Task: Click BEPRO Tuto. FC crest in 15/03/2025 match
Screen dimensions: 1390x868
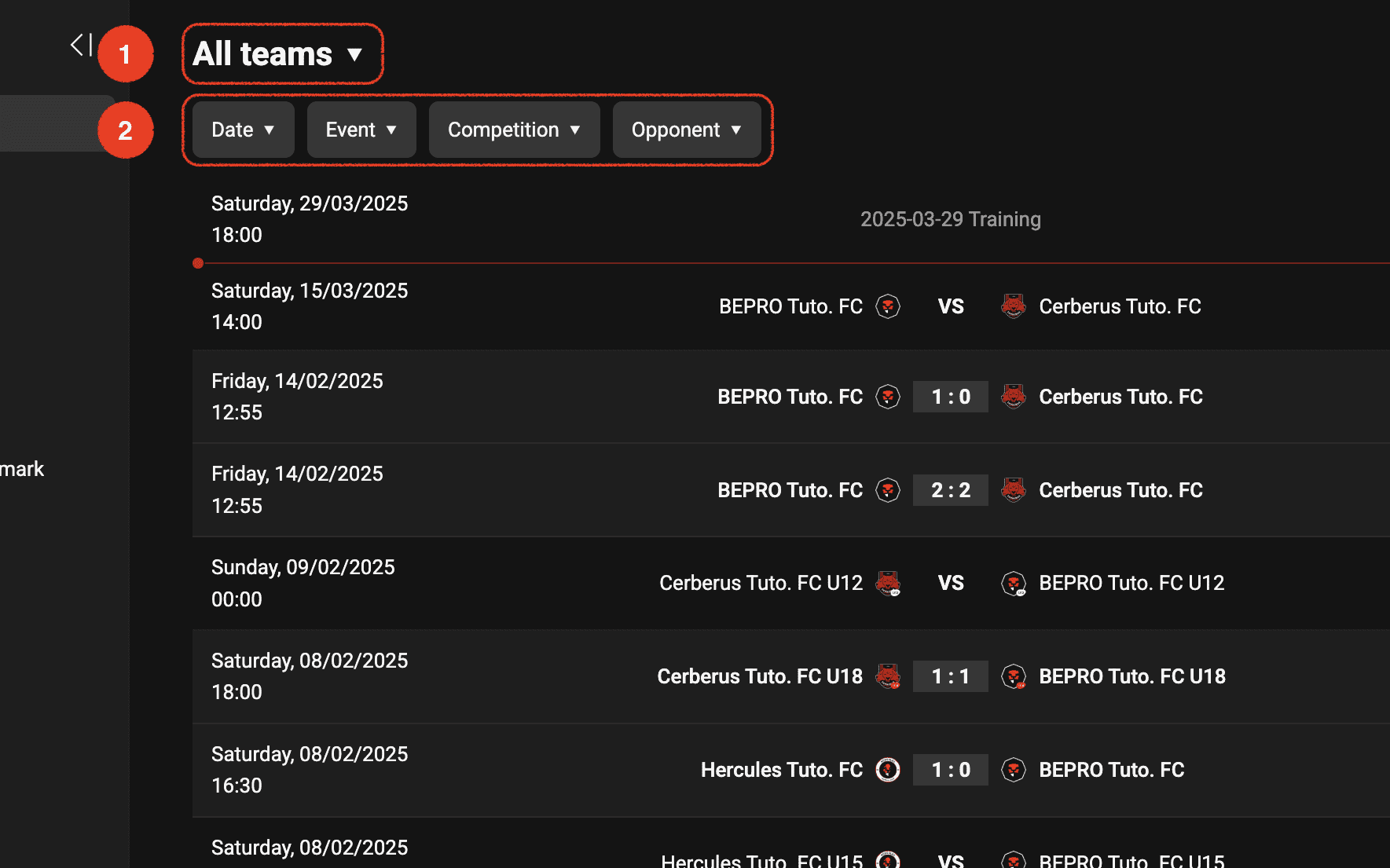Action: click(x=888, y=306)
